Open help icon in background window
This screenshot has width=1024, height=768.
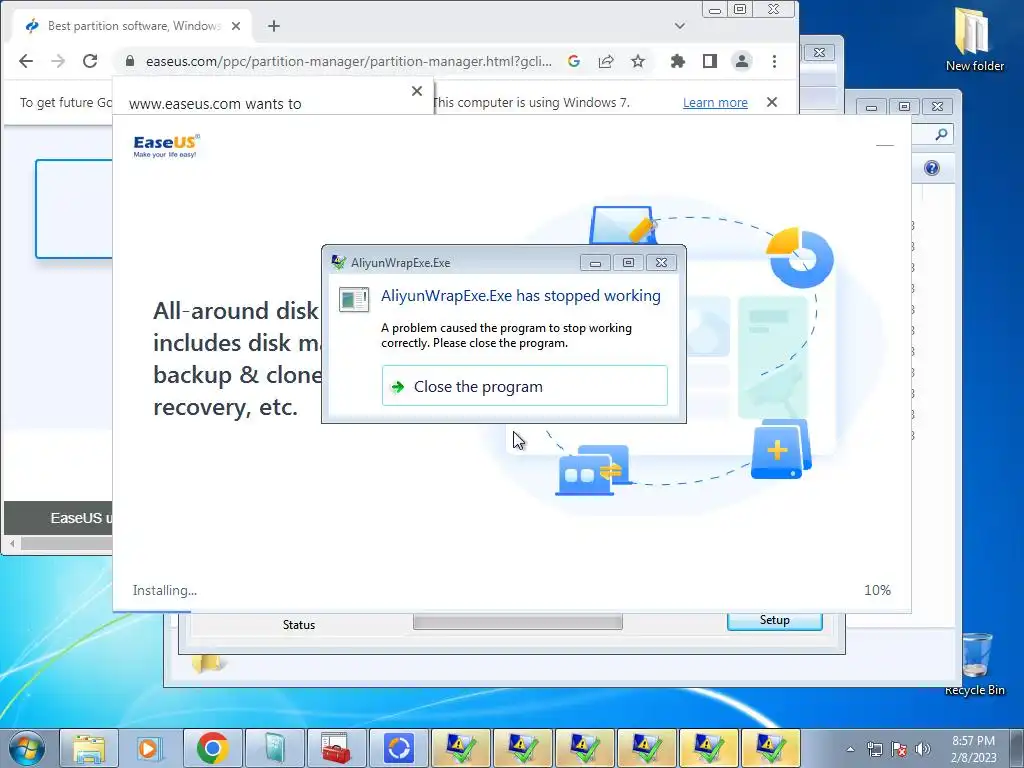click(932, 168)
